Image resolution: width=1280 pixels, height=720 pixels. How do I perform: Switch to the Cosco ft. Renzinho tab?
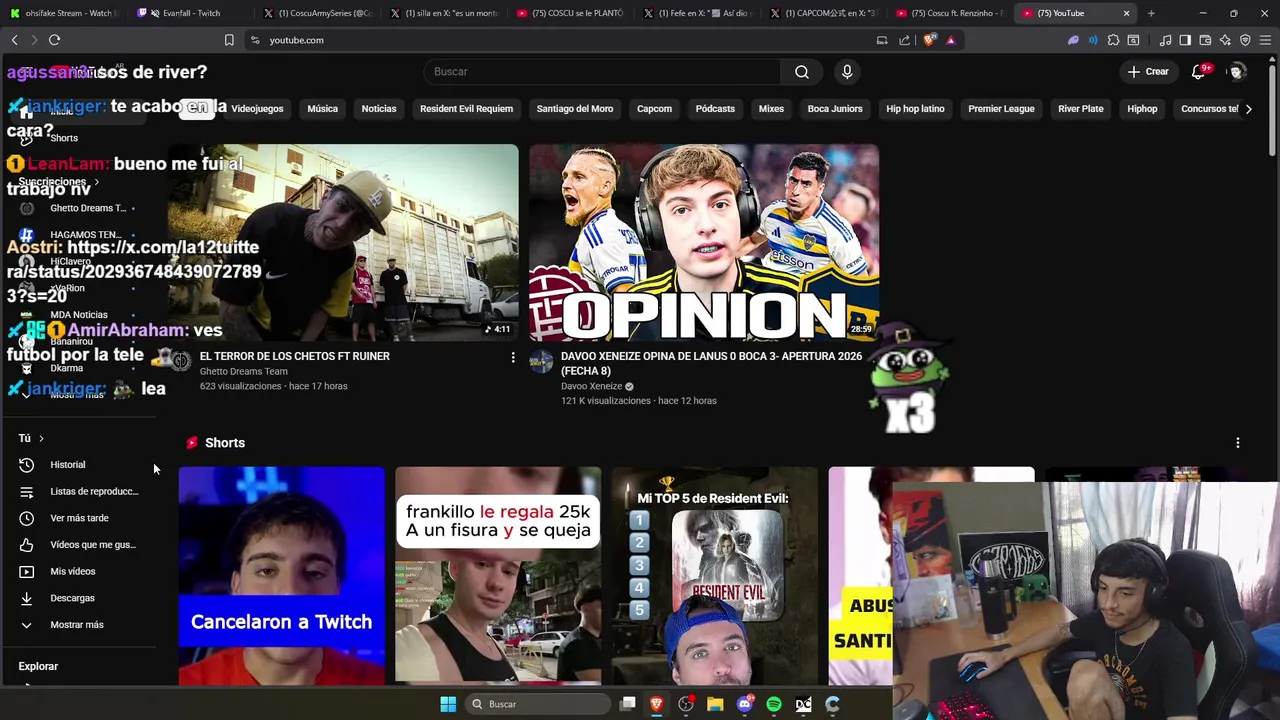tap(952, 13)
